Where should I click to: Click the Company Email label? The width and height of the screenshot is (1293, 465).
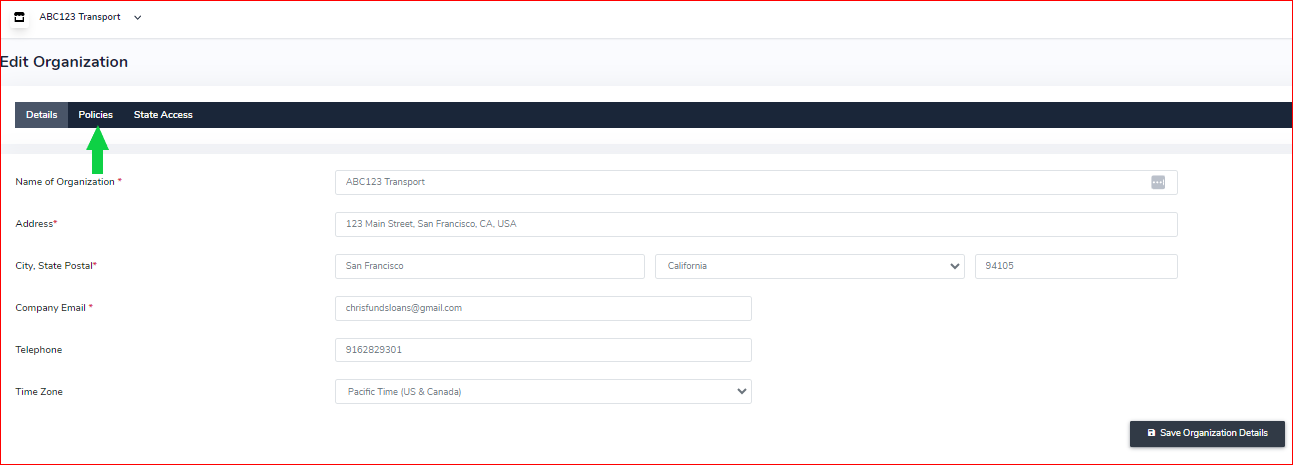(54, 308)
